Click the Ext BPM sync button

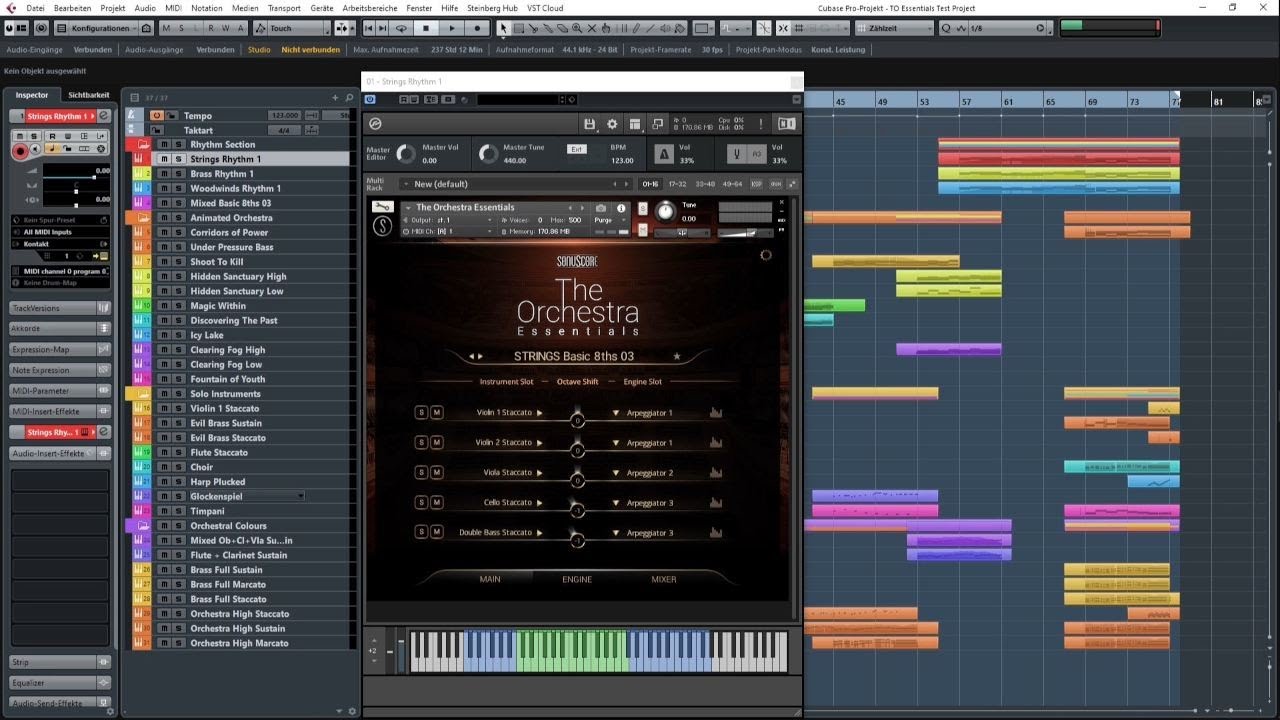576,149
